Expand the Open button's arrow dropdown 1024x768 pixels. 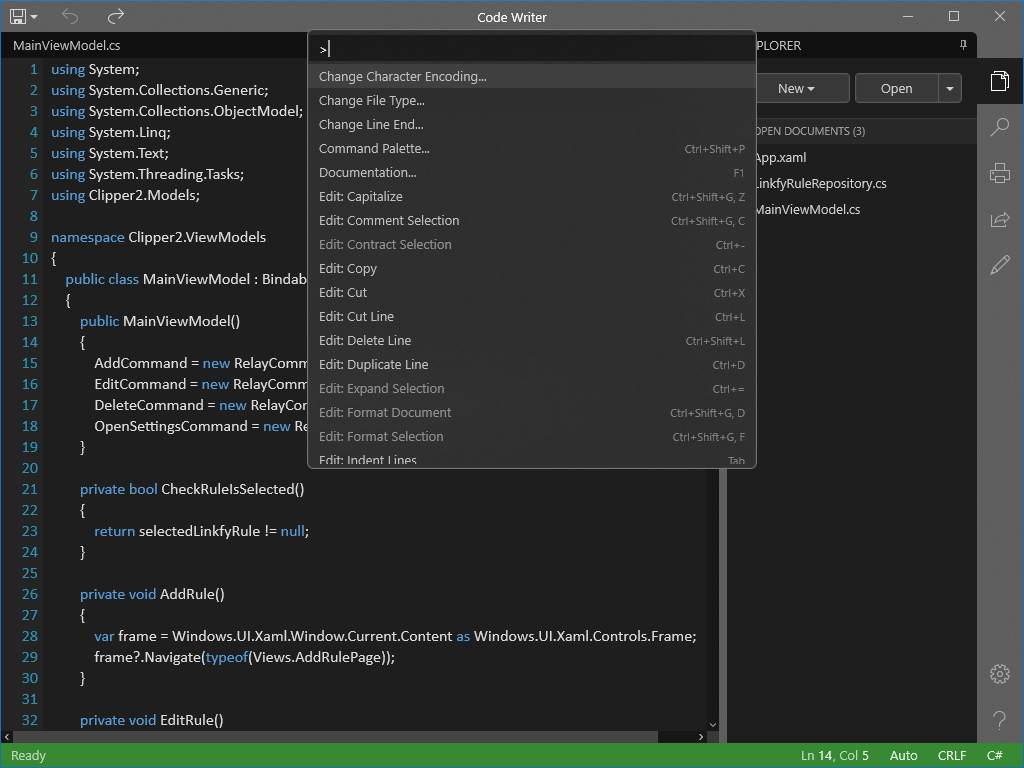click(x=950, y=88)
